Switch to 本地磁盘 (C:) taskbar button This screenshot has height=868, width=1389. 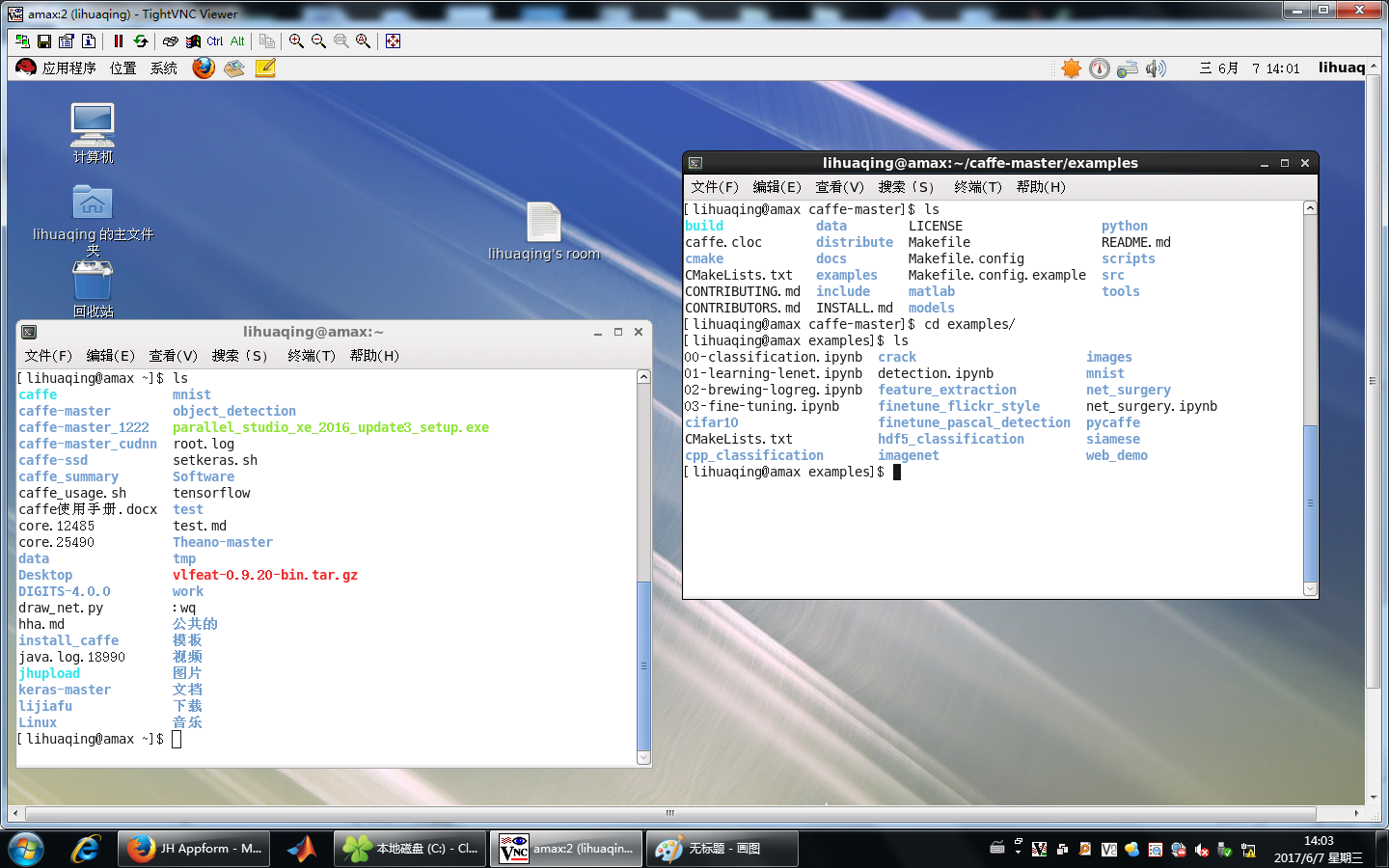pos(412,849)
